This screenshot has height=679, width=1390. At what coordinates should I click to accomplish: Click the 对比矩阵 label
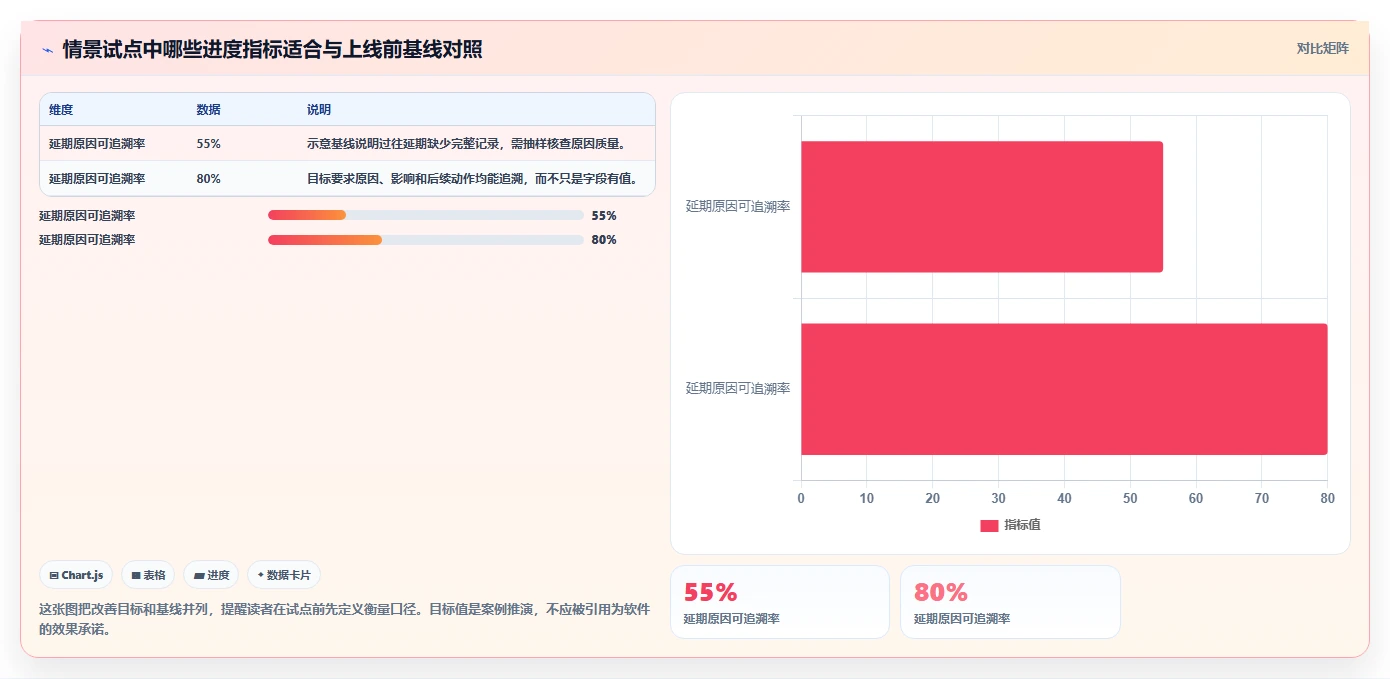tap(1322, 48)
